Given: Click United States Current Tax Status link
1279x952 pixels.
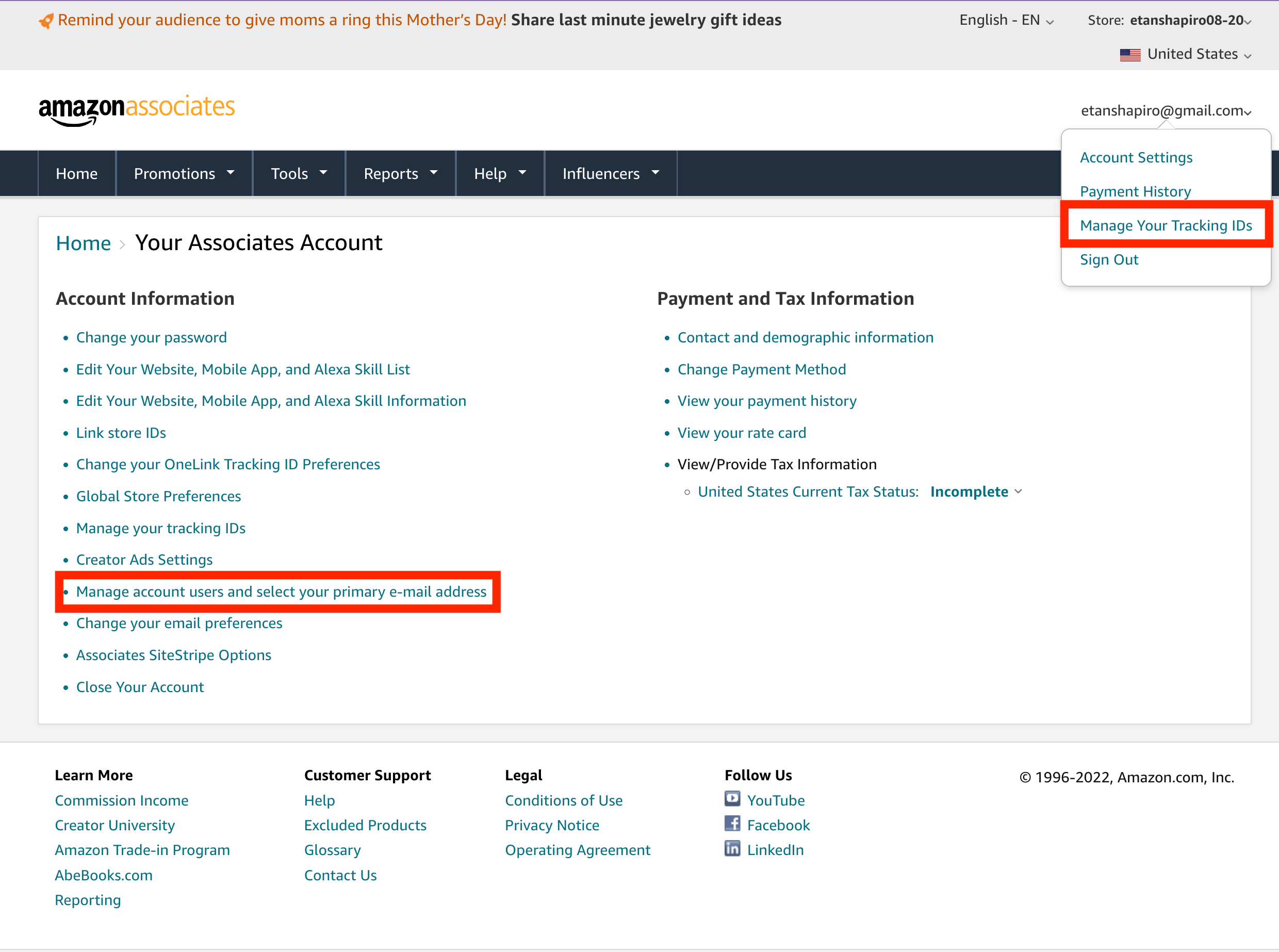Looking at the screenshot, I should [808, 491].
